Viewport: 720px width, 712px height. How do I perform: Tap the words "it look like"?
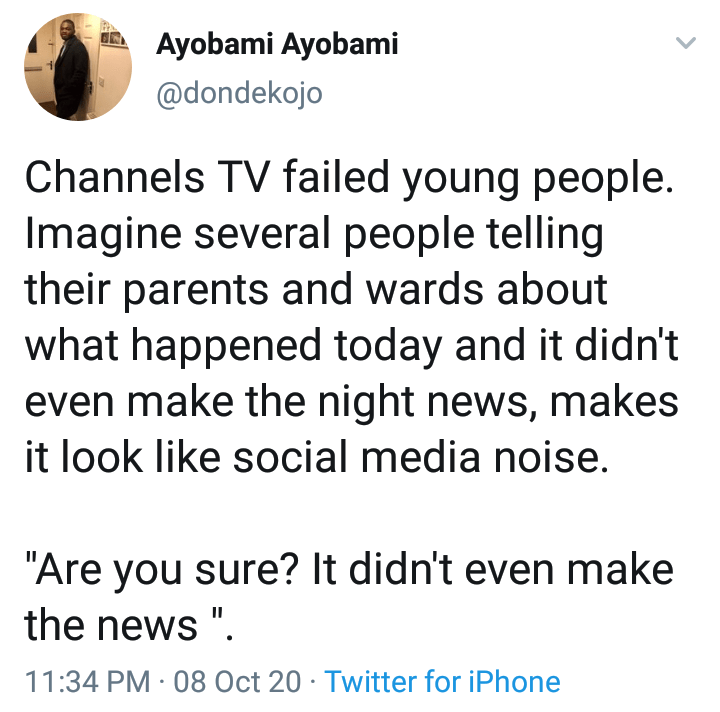(122, 458)
